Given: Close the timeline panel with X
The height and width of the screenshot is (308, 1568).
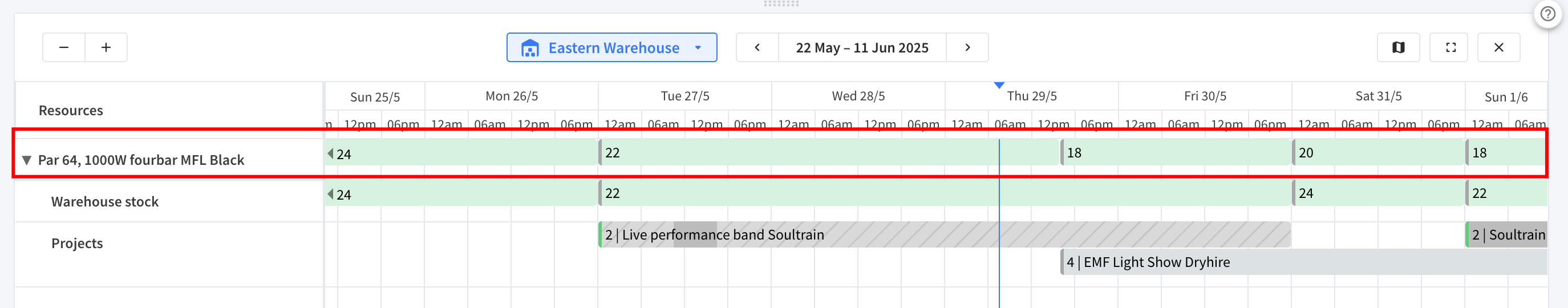Looking at the screenshot, I should pos(1498,47).
